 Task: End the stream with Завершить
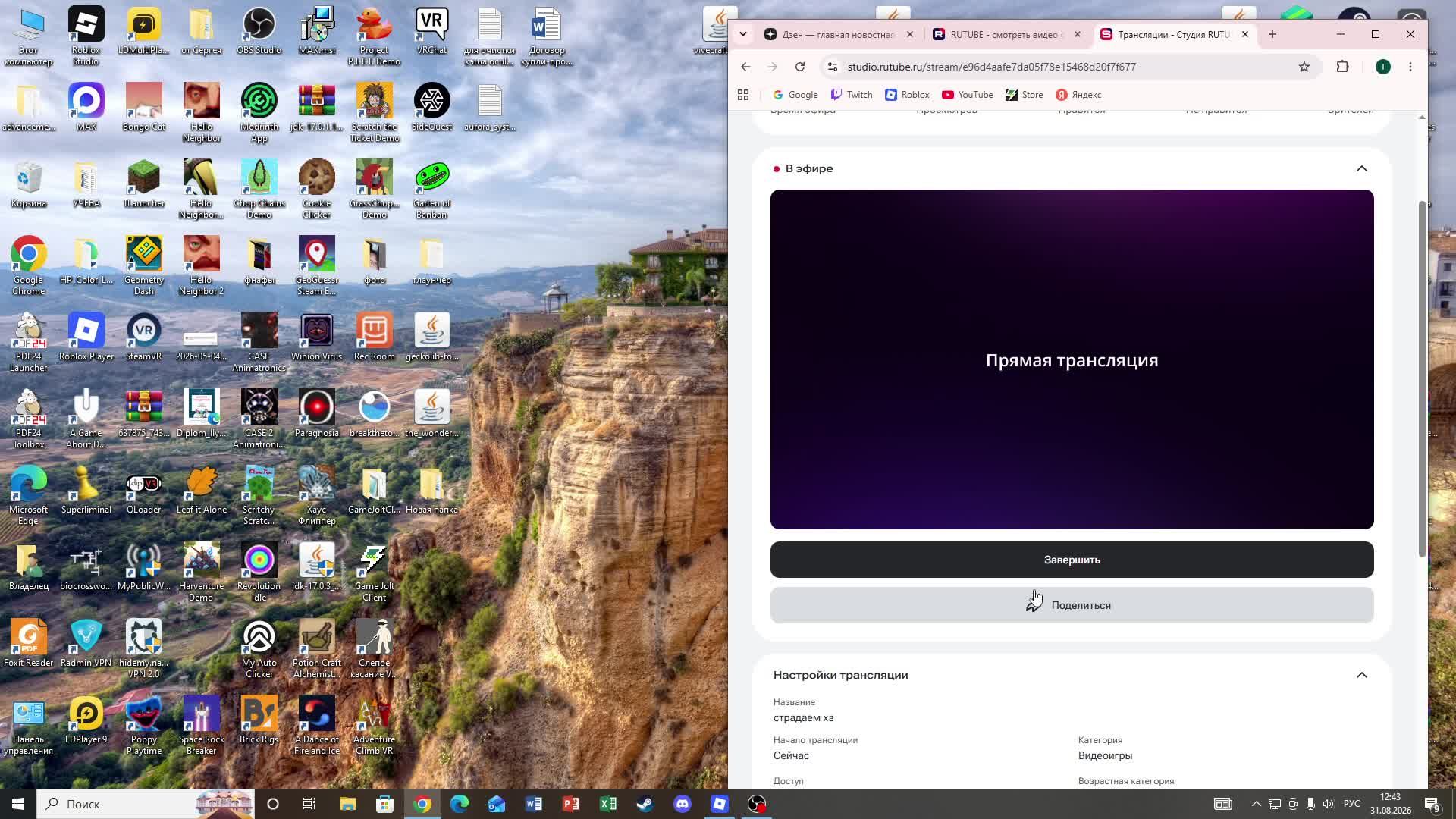click(1072, 560)
